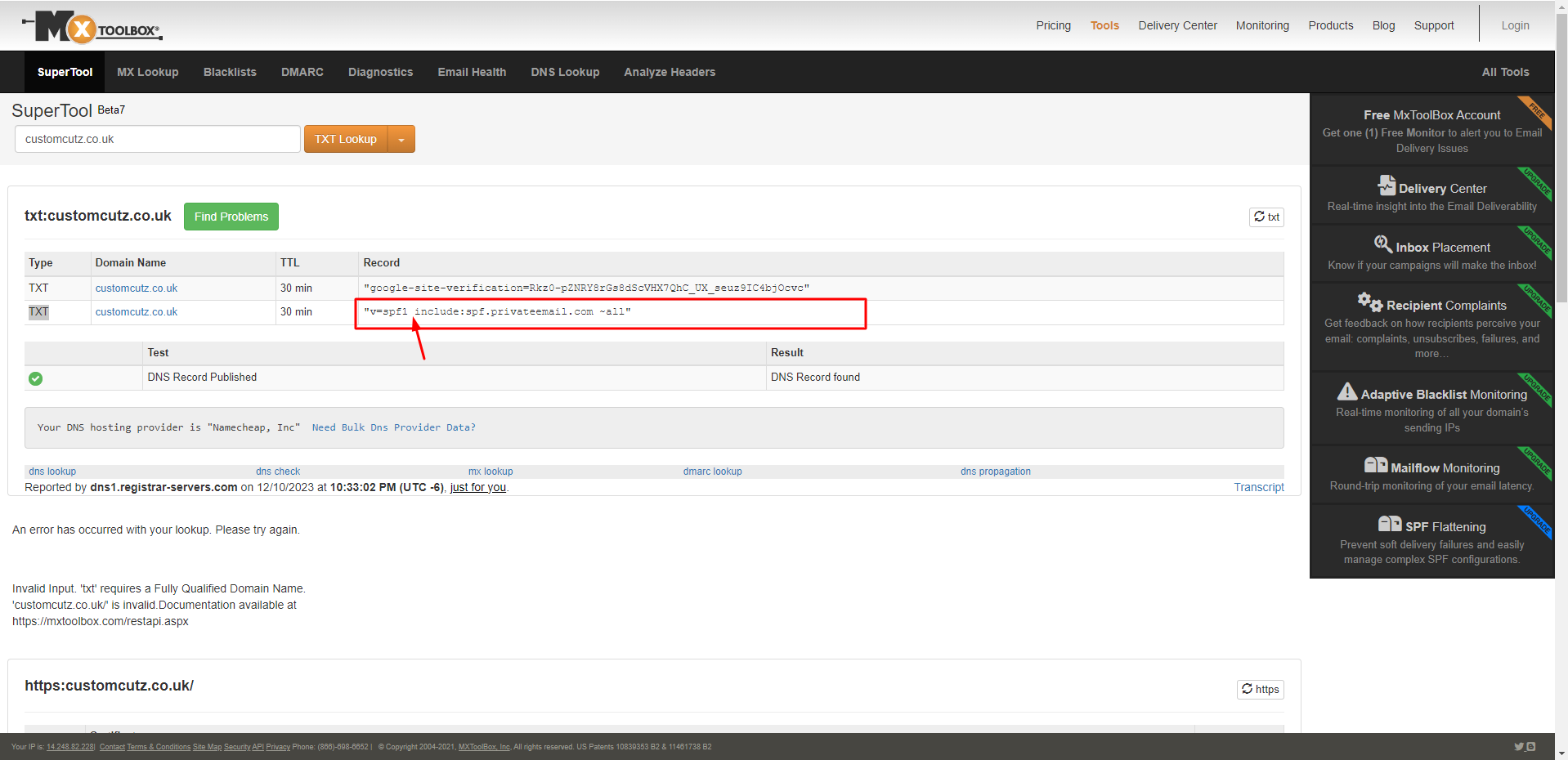Screen dimensions: 1568x760
Task: Go to Delivery Center in top navigation
Action: [1177, 25]
